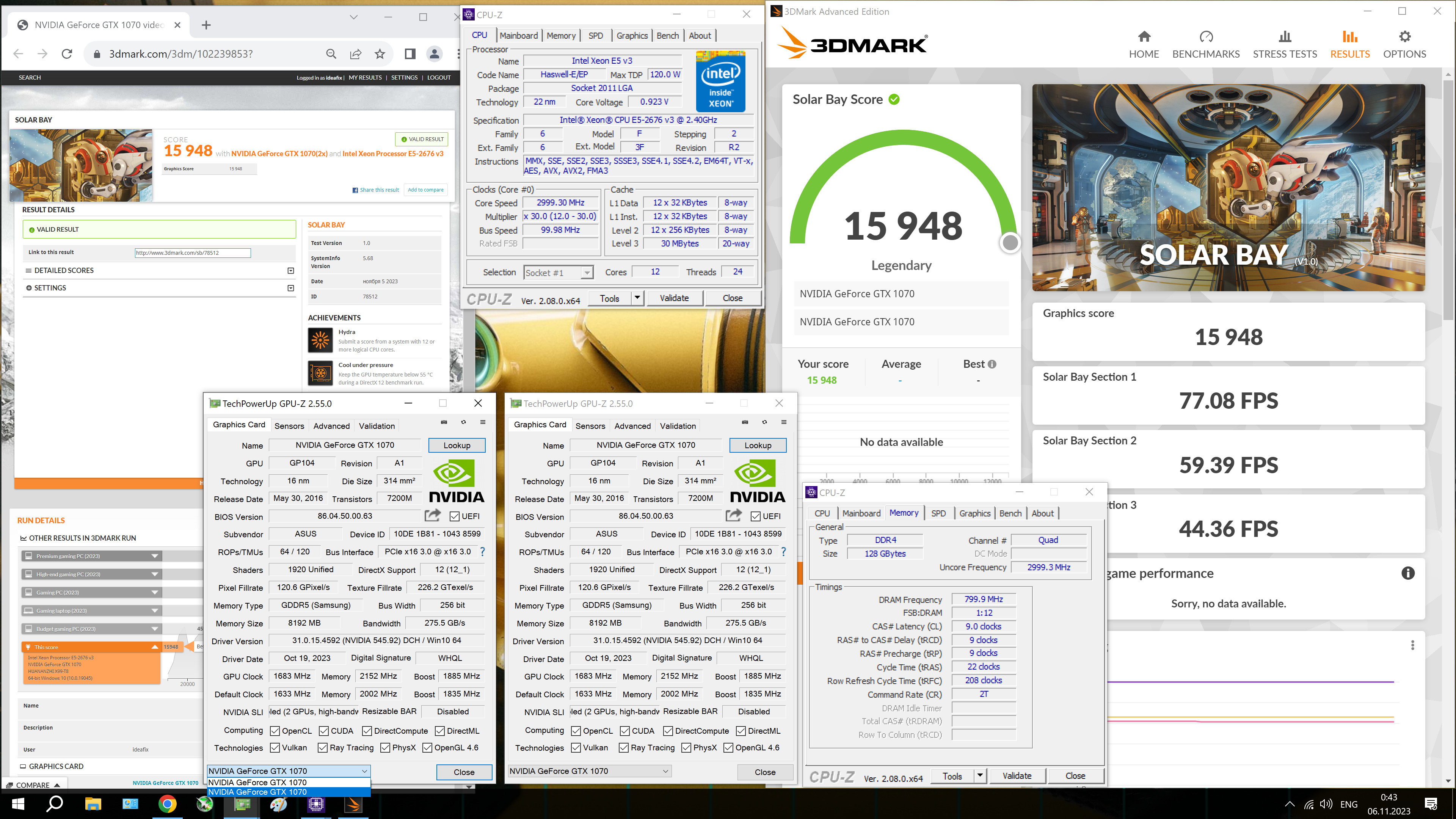The height and width of the screenshot is (819, 1456).
Task: Open the Sensors tab in left GPU-Z
Action: [289, 425]
